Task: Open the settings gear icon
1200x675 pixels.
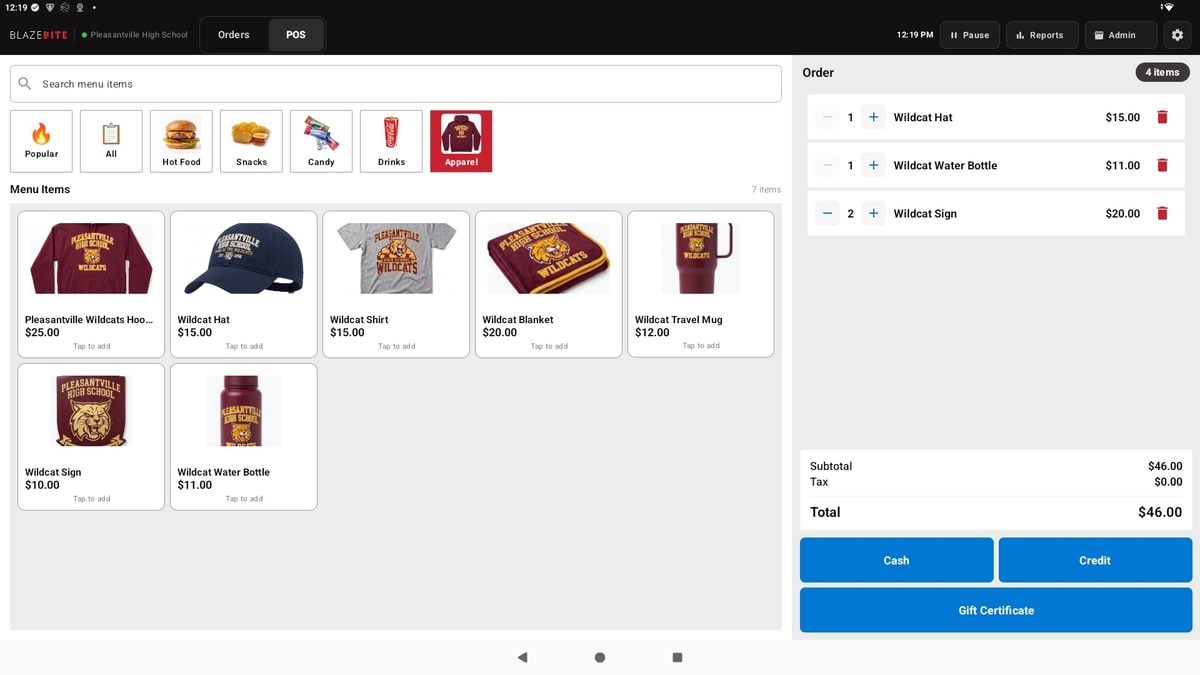Action: pos(1177,35)
